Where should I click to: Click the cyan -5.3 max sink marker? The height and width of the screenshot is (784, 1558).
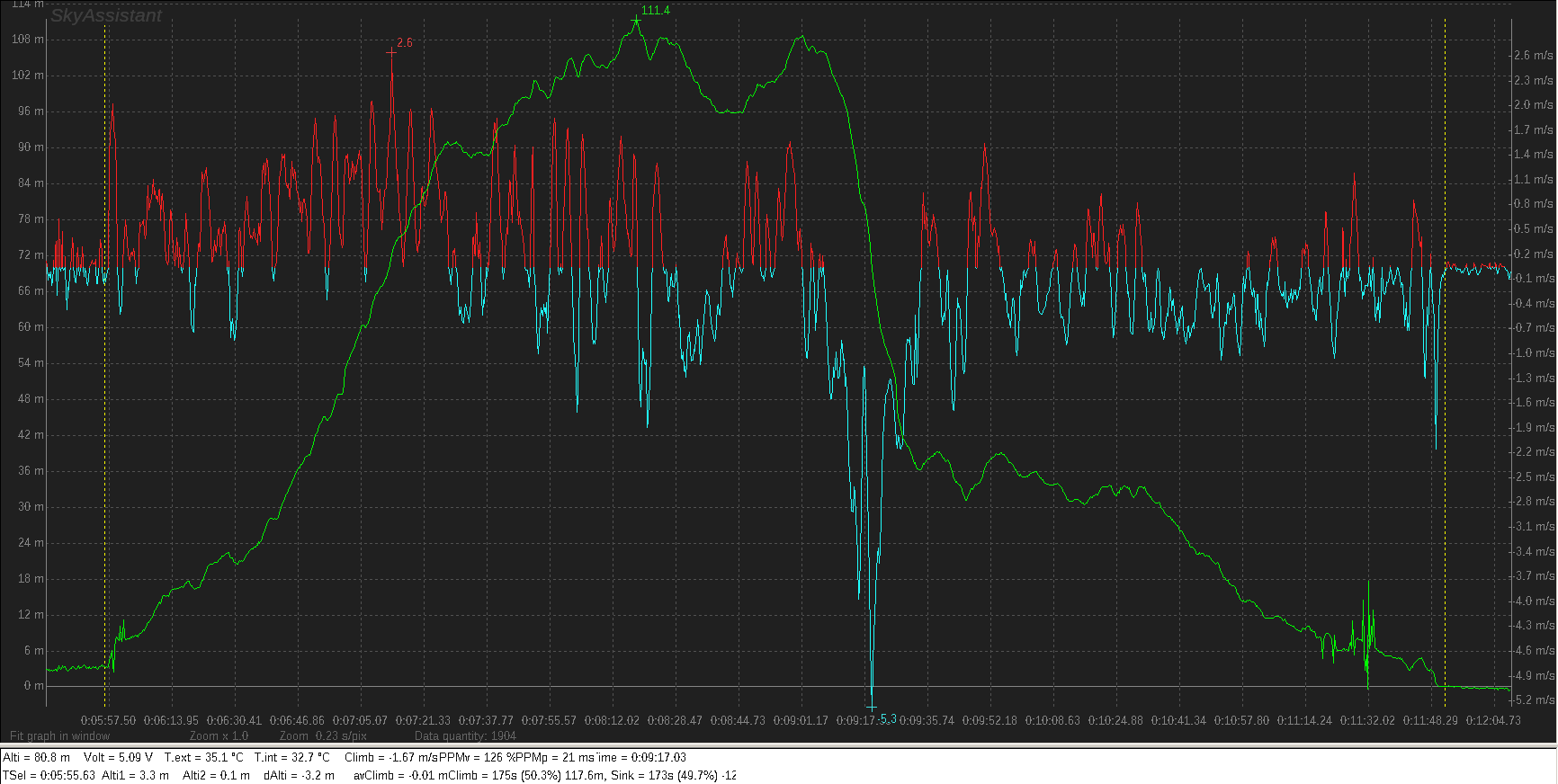[x=872, y=708]
